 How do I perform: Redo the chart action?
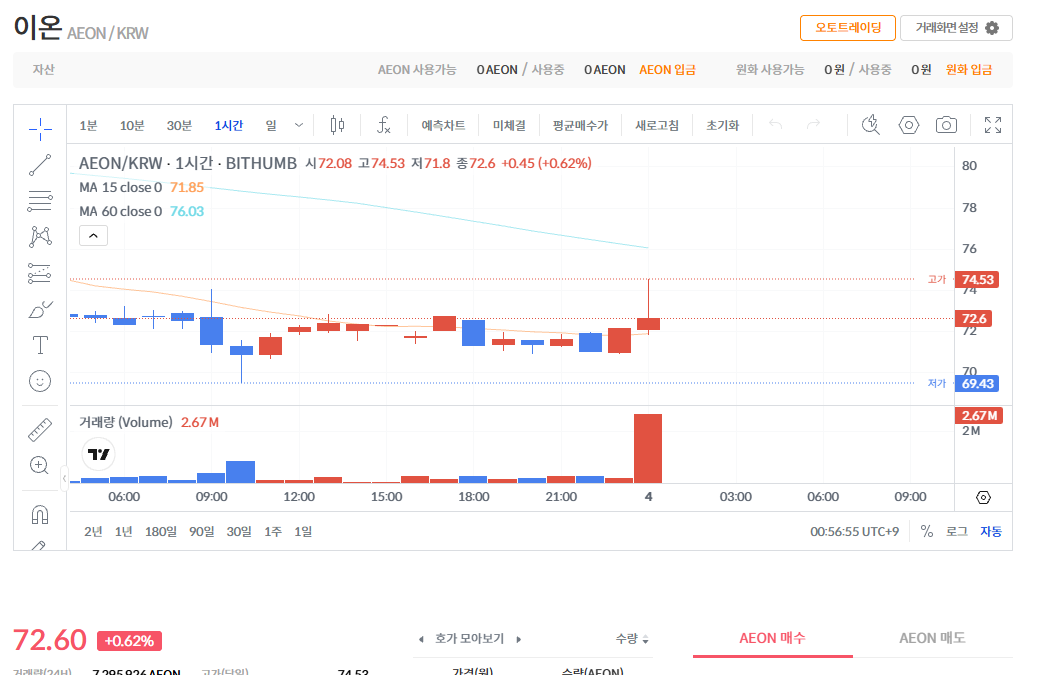click(813, 124)
